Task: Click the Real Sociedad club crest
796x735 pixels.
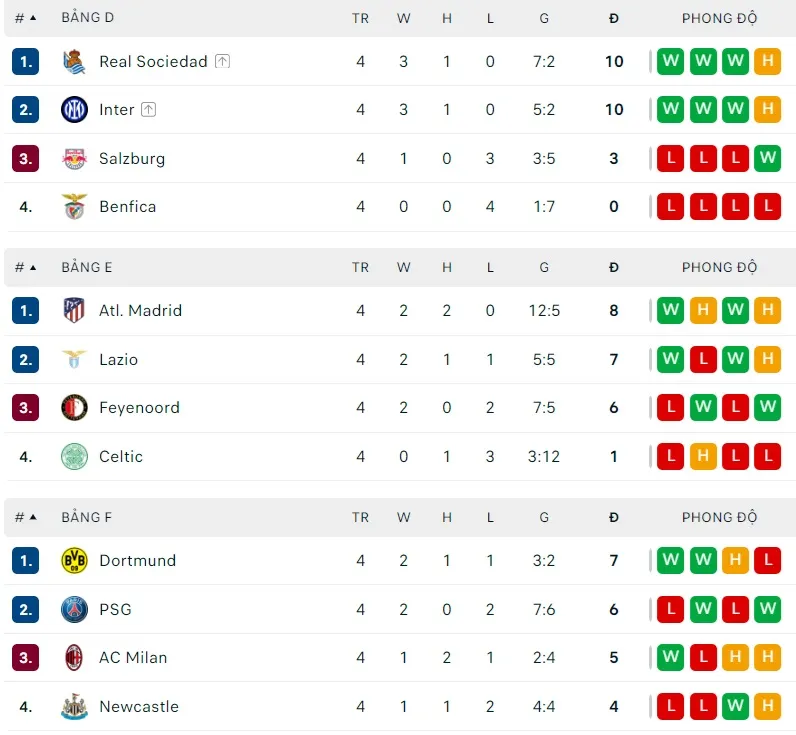Action: 75,62
